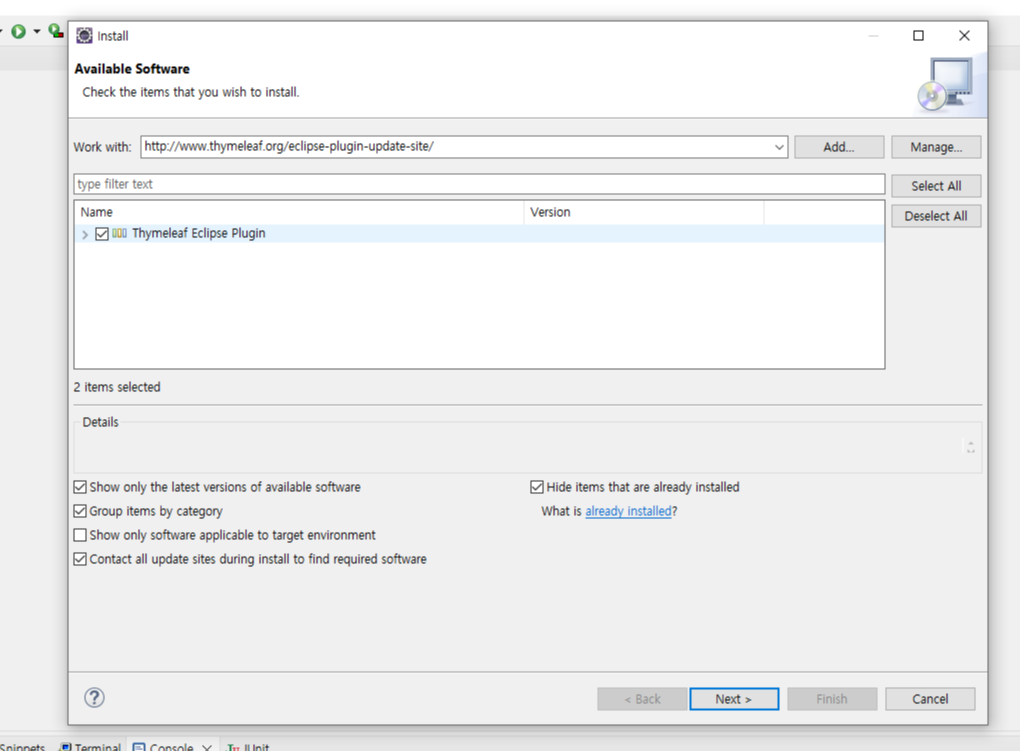The height and width of the screenshot is (751, 1020).
Task: Select the Thymeleaf Eclipse Plugin row text
Action: (198, 233)
